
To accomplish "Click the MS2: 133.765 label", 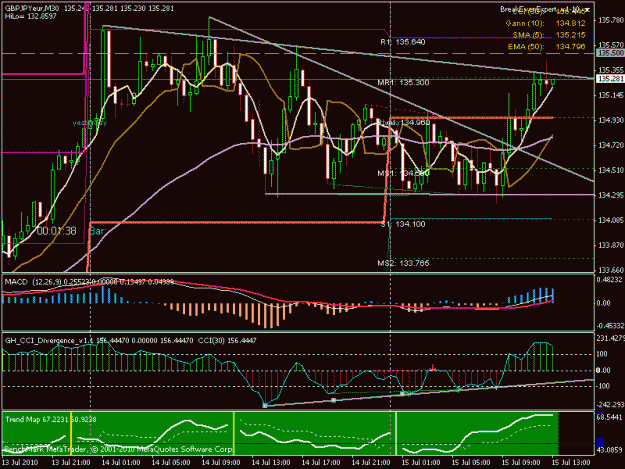I will point(403,263).
